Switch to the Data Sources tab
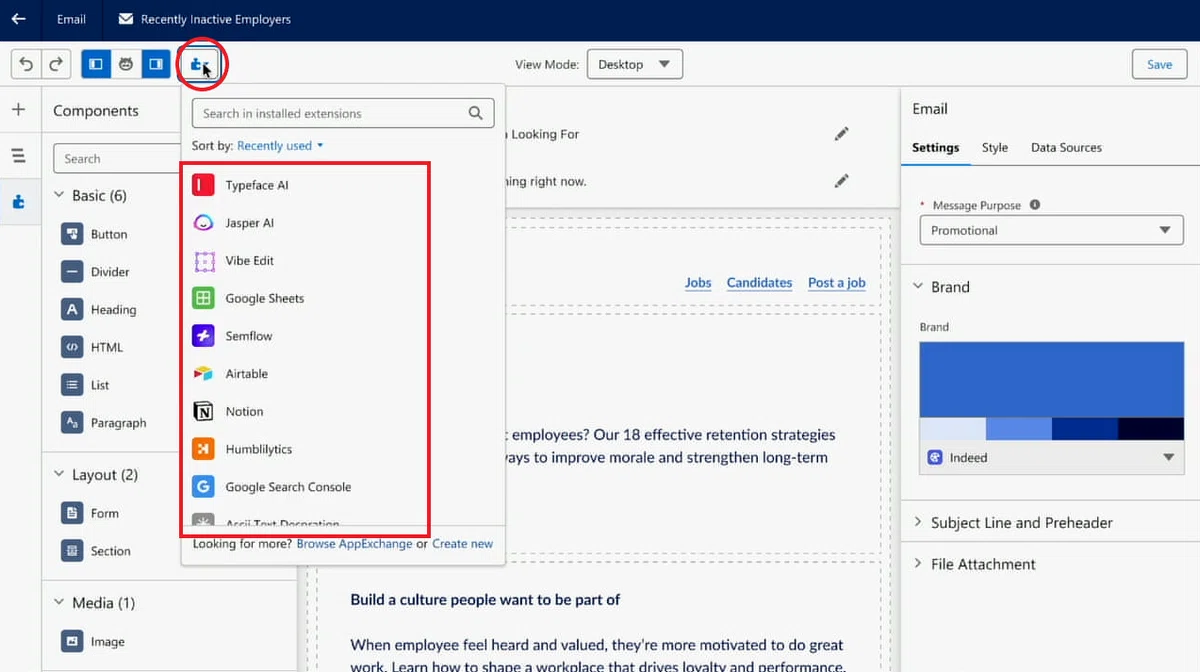Screen dimensions: 1200x672 1066,148
